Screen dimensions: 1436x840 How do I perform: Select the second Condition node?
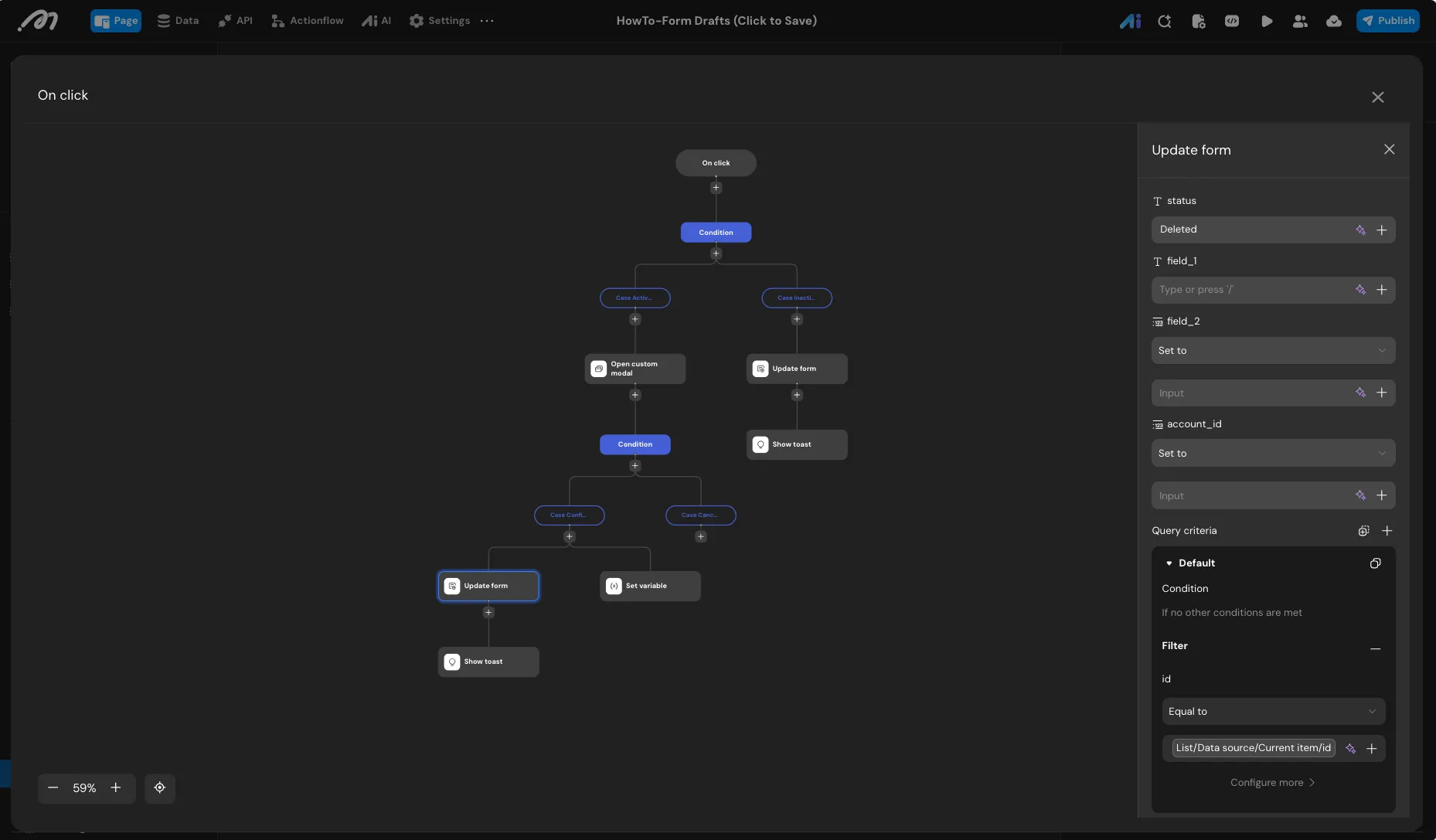pyautogui.click(x=635, y=444)
